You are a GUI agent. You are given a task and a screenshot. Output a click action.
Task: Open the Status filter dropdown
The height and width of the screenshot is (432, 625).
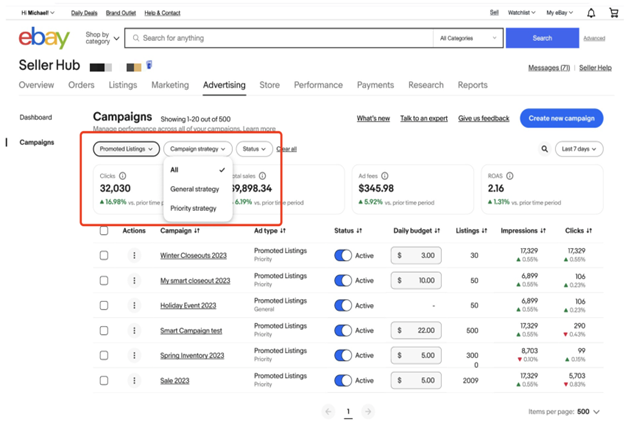point(254,149)
